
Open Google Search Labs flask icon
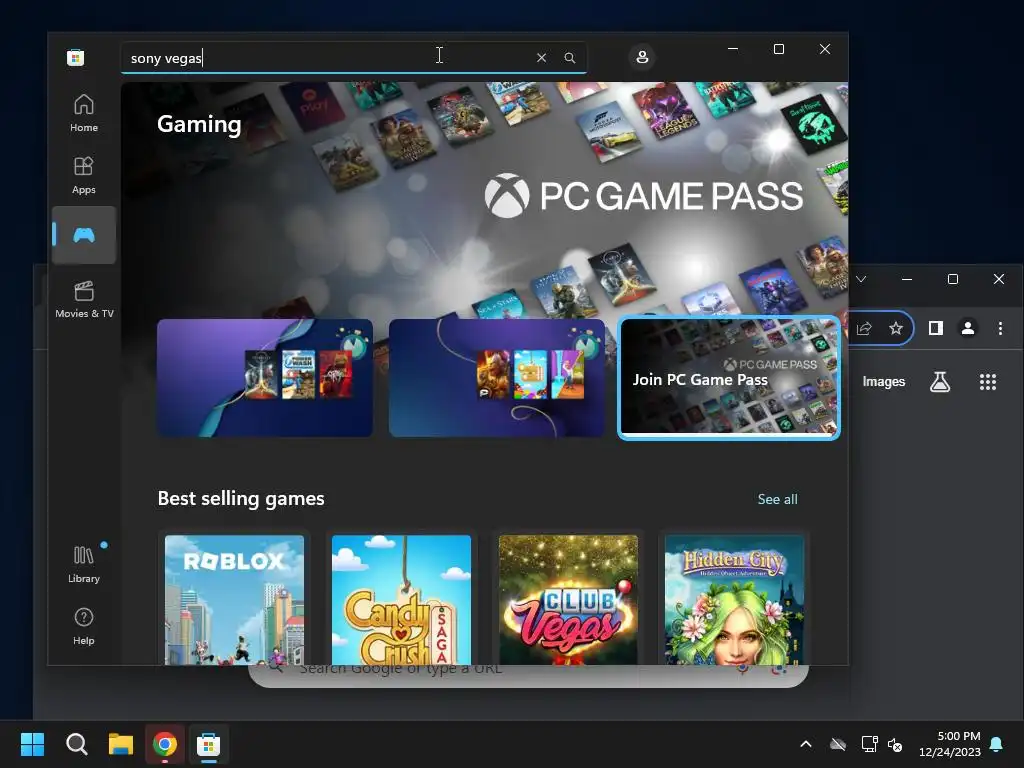pyautogui.click(x=940, y=382)
